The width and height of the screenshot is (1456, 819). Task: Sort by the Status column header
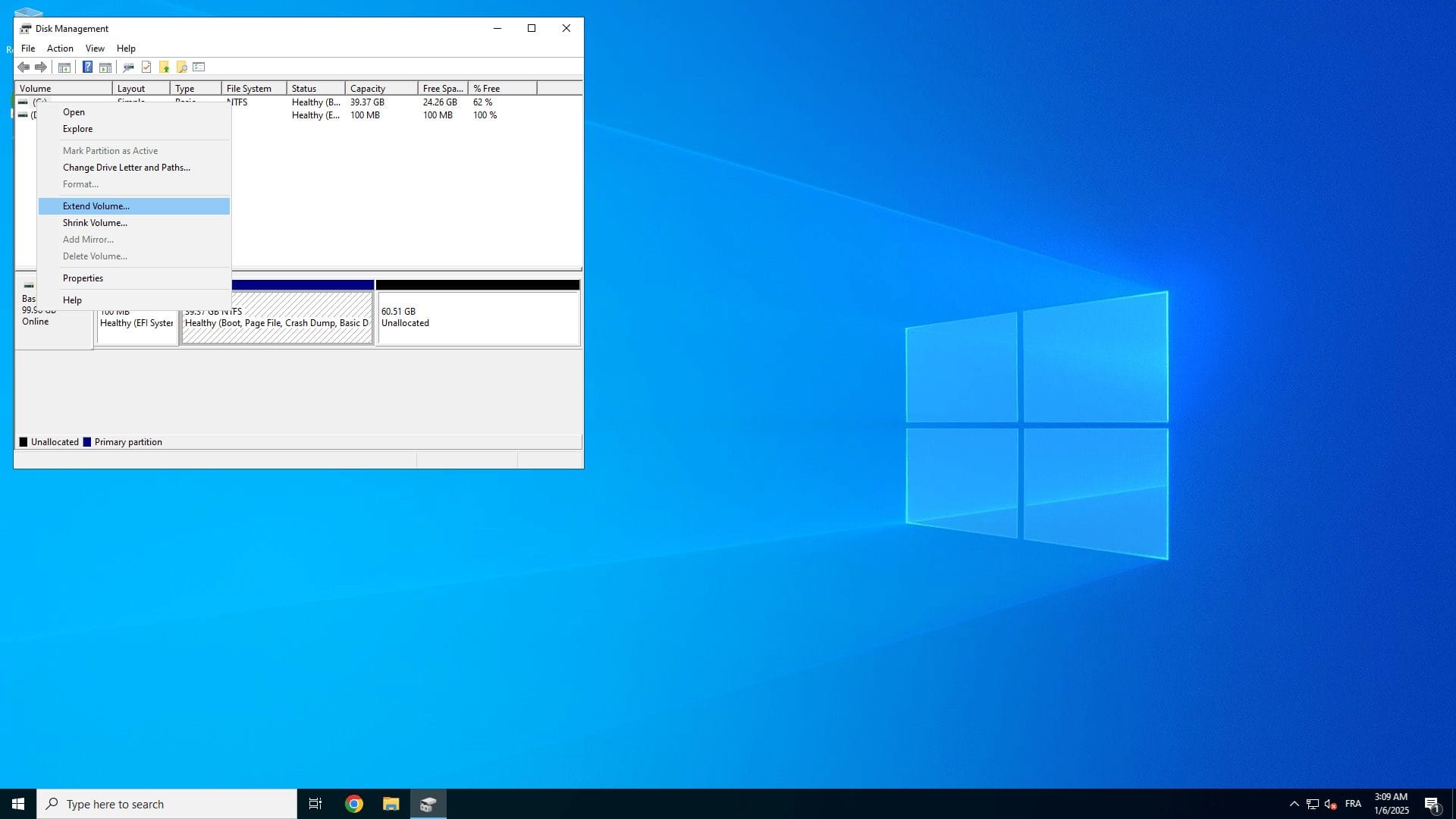pyautogui.click(x=316, y=89)
